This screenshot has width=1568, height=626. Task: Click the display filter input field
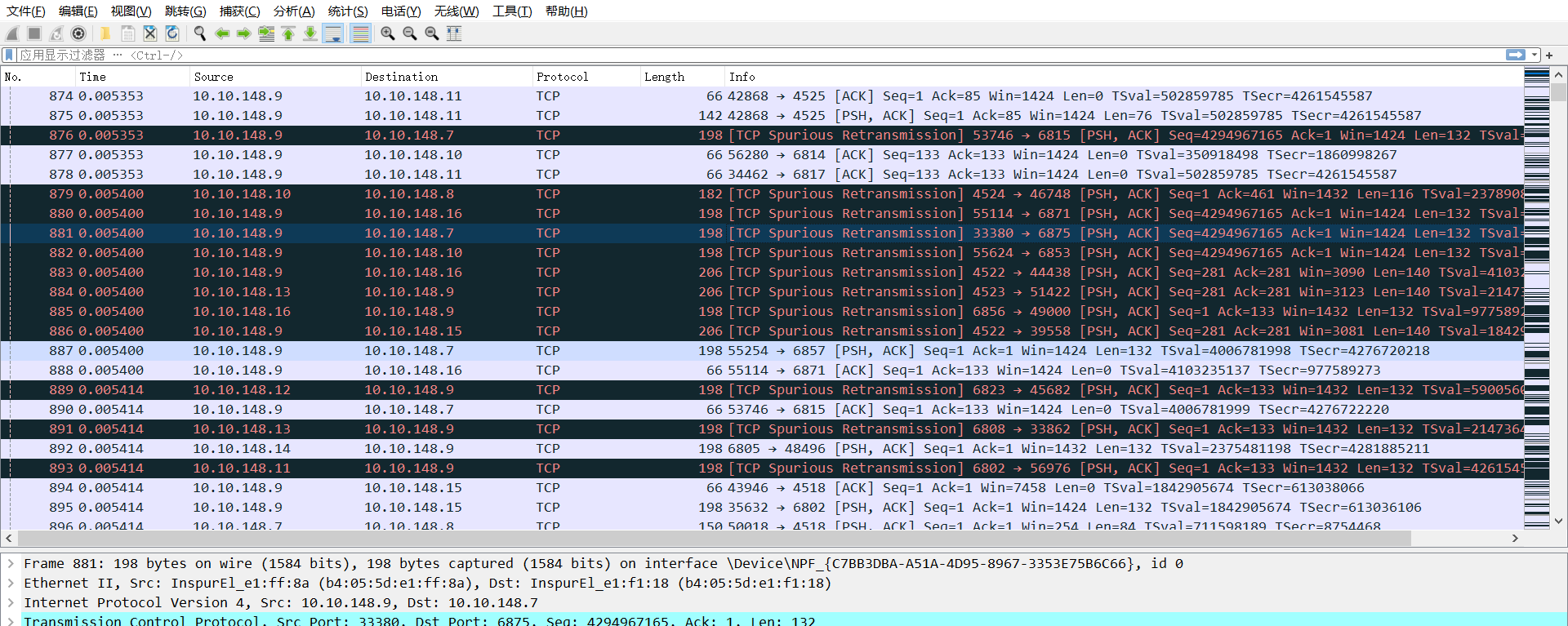[x=735, y=55]
